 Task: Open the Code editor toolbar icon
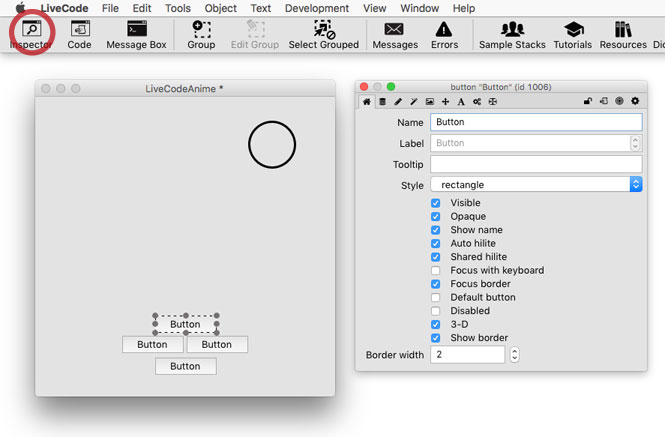80,34
